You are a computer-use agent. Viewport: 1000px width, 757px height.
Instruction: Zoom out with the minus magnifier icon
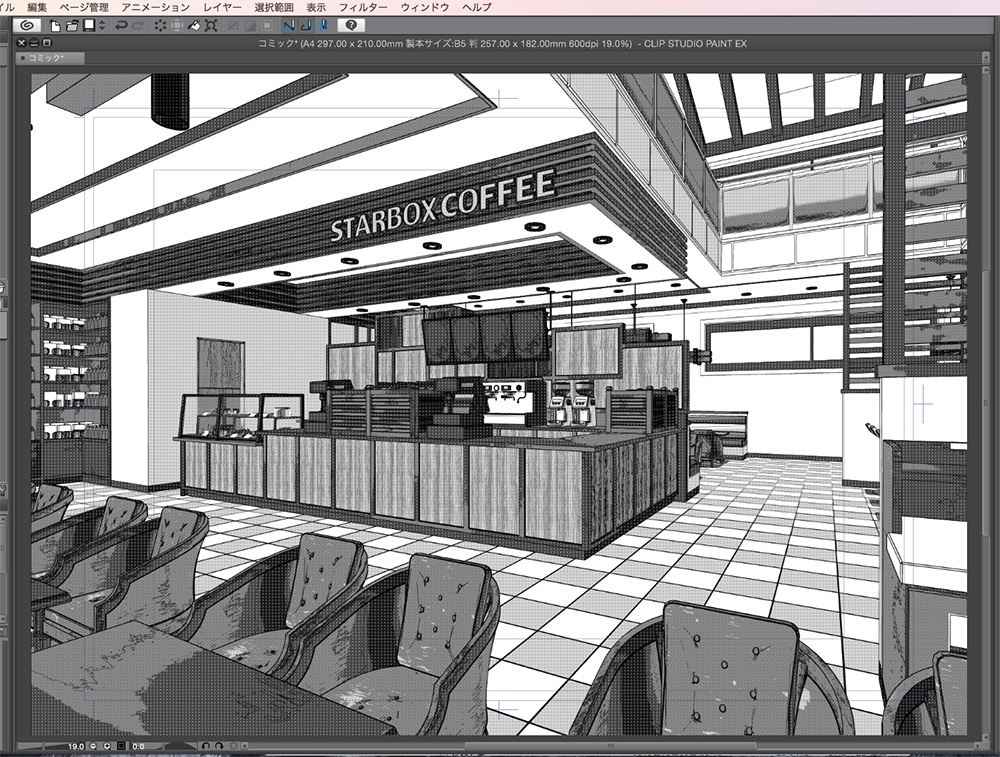pos(93,746)
